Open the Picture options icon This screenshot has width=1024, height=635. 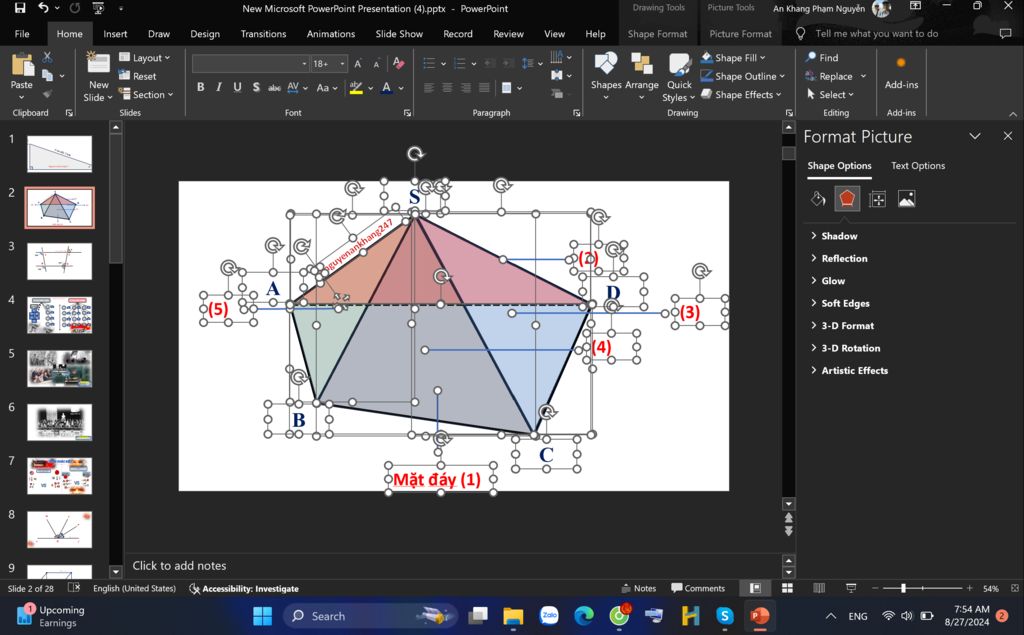point(906,199)
